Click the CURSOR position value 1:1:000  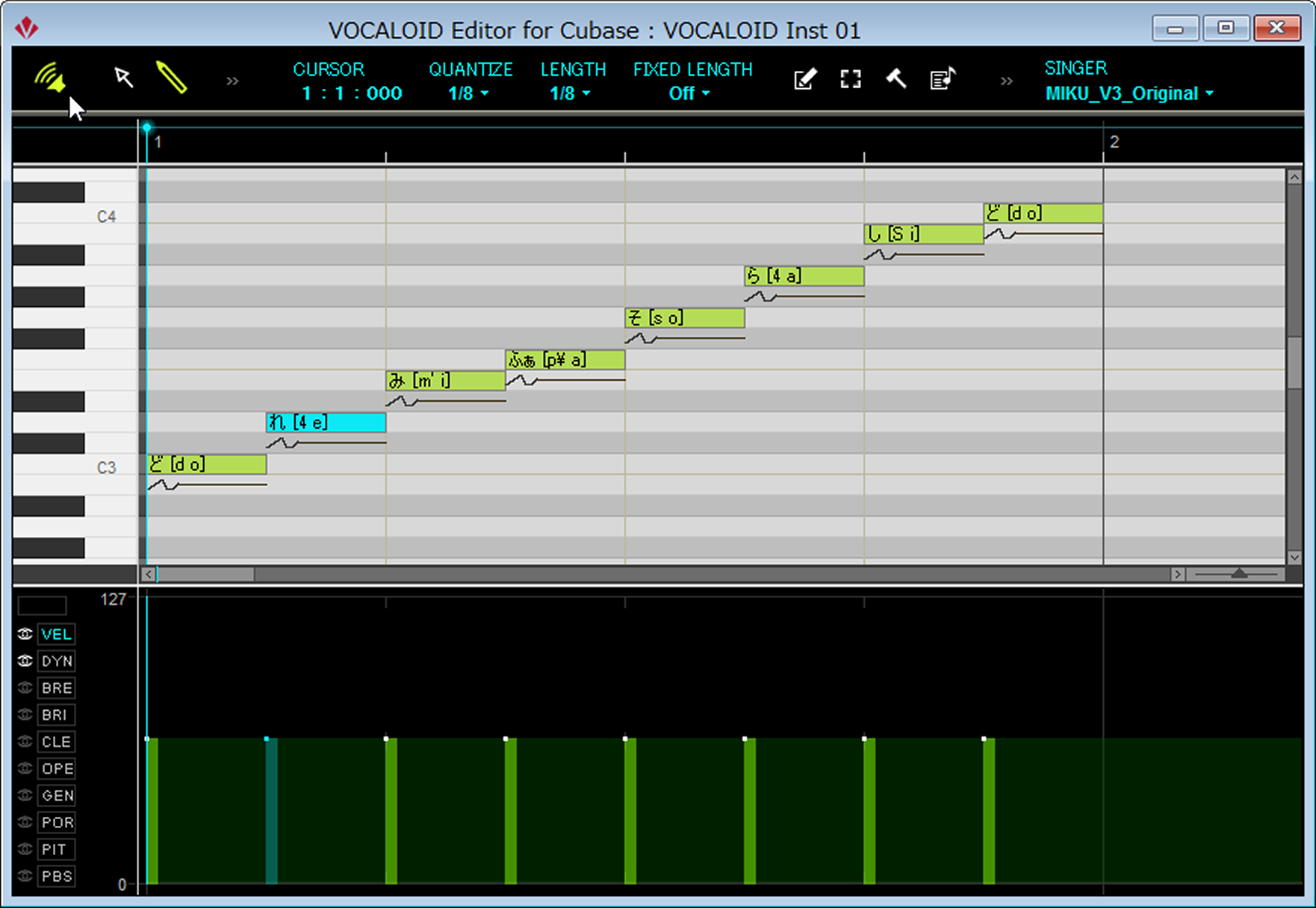tap(352, 93)
